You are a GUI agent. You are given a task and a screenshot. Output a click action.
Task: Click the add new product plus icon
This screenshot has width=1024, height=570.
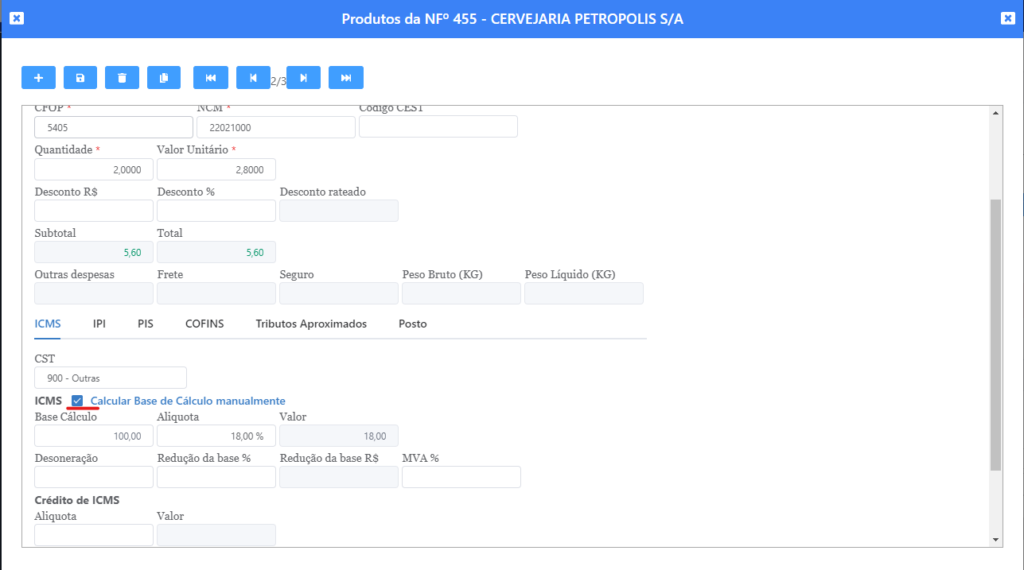coord(38,78)
